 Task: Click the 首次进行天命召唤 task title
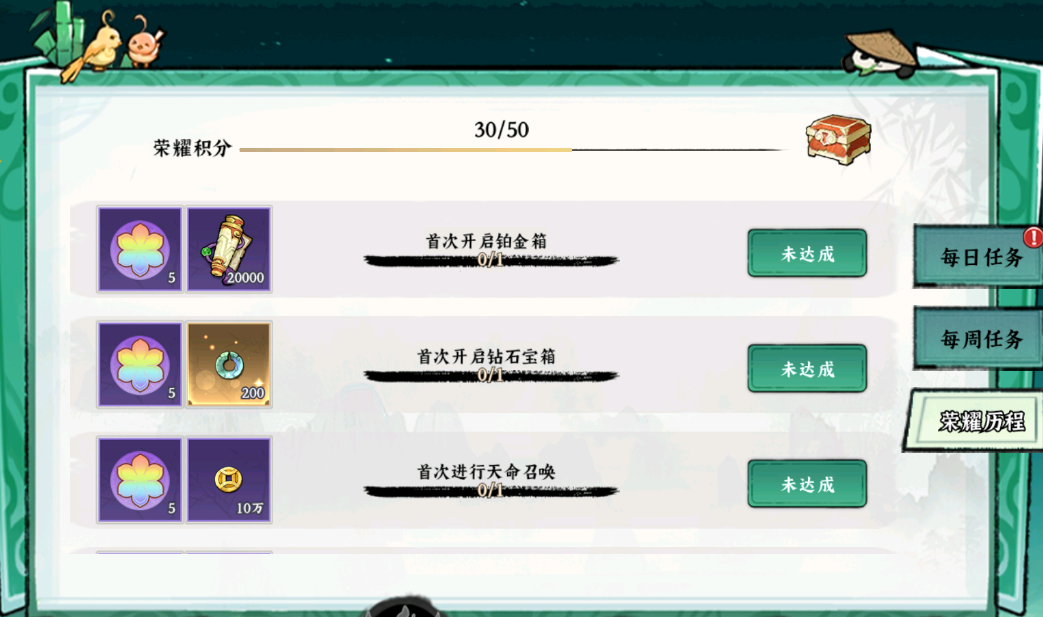(486, 471)
